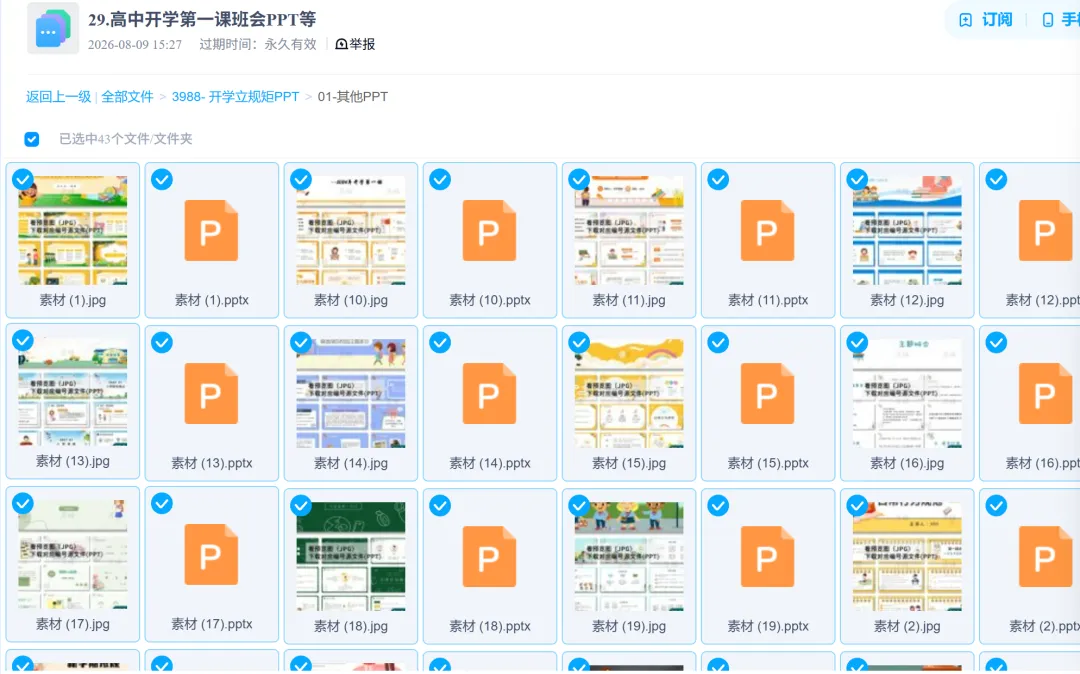
Task: Click the 素材 (15).pptx file name
Action: coord(767,463)
